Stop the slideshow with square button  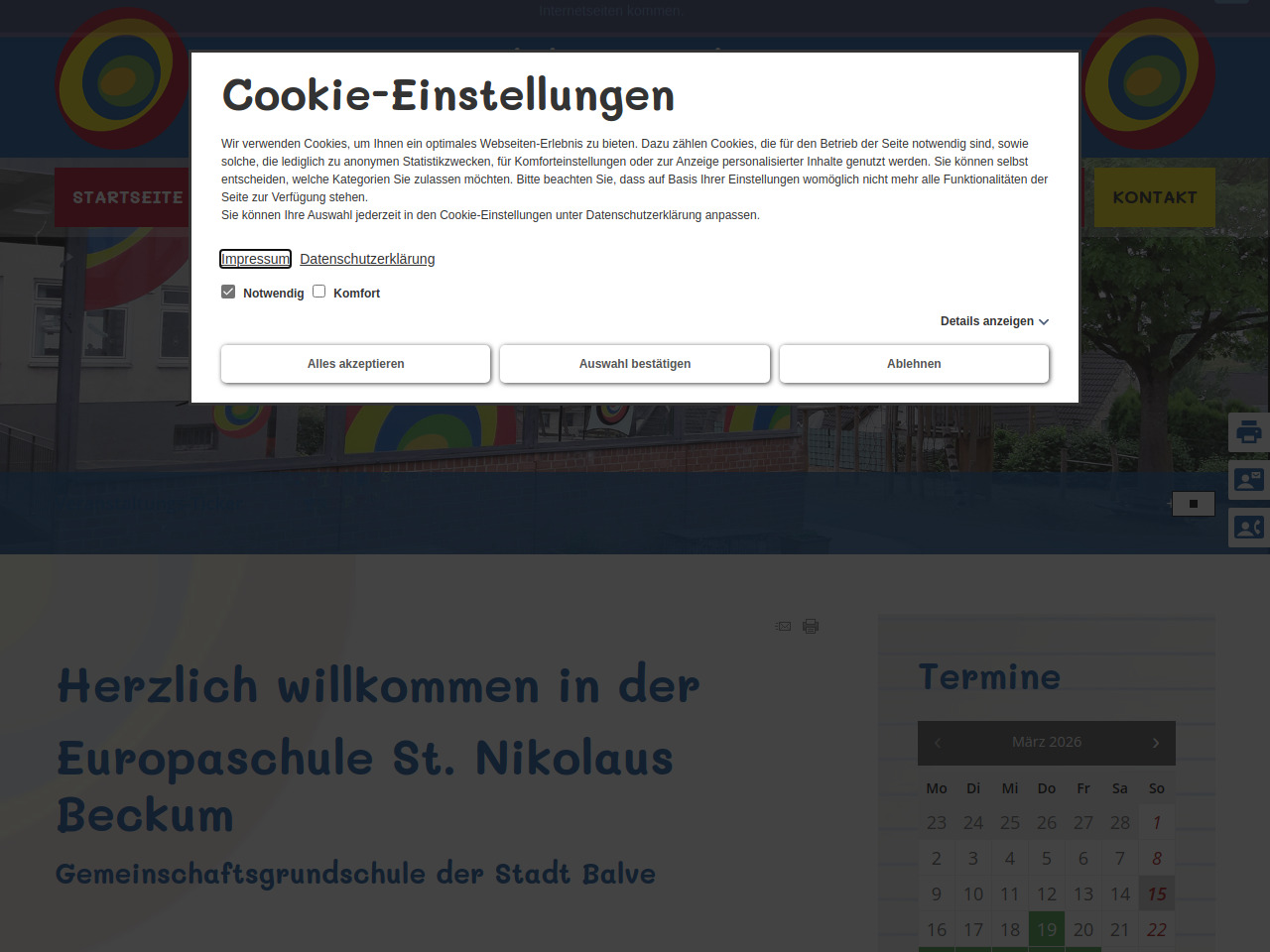[1194, 504]
